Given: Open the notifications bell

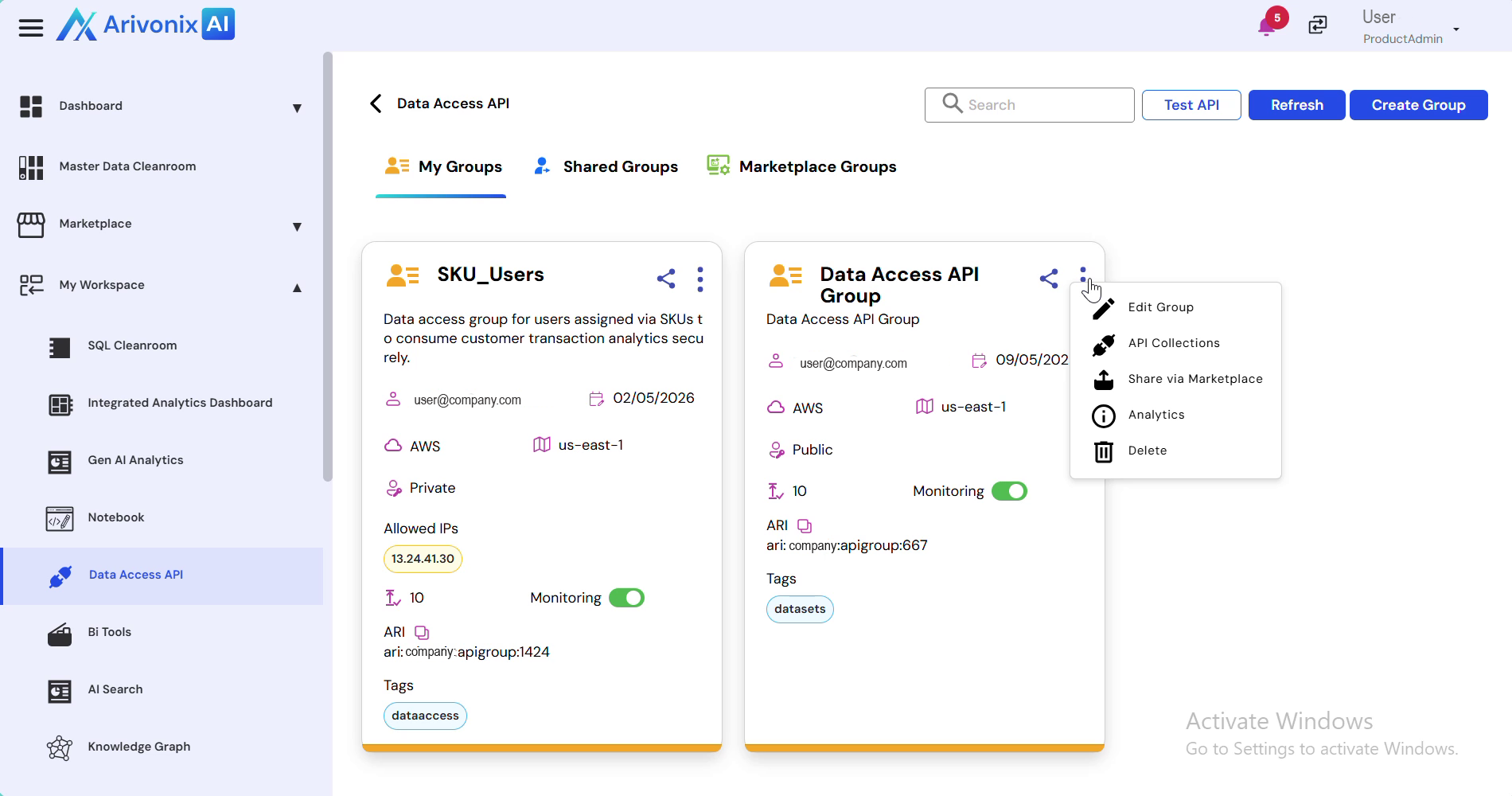Looking at the screenshot, I should coord(1266,27).
